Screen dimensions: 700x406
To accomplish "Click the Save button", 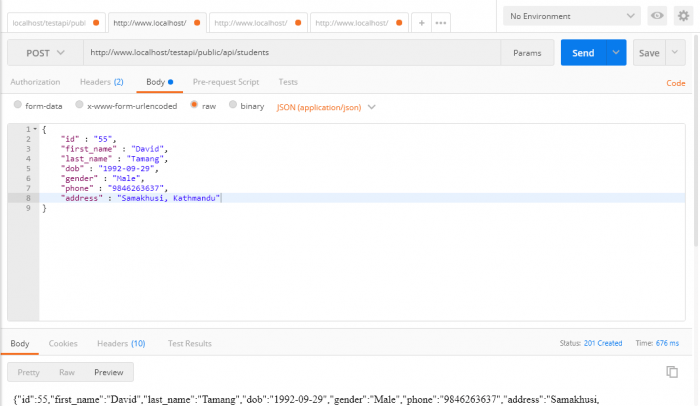I will (649, 53).
